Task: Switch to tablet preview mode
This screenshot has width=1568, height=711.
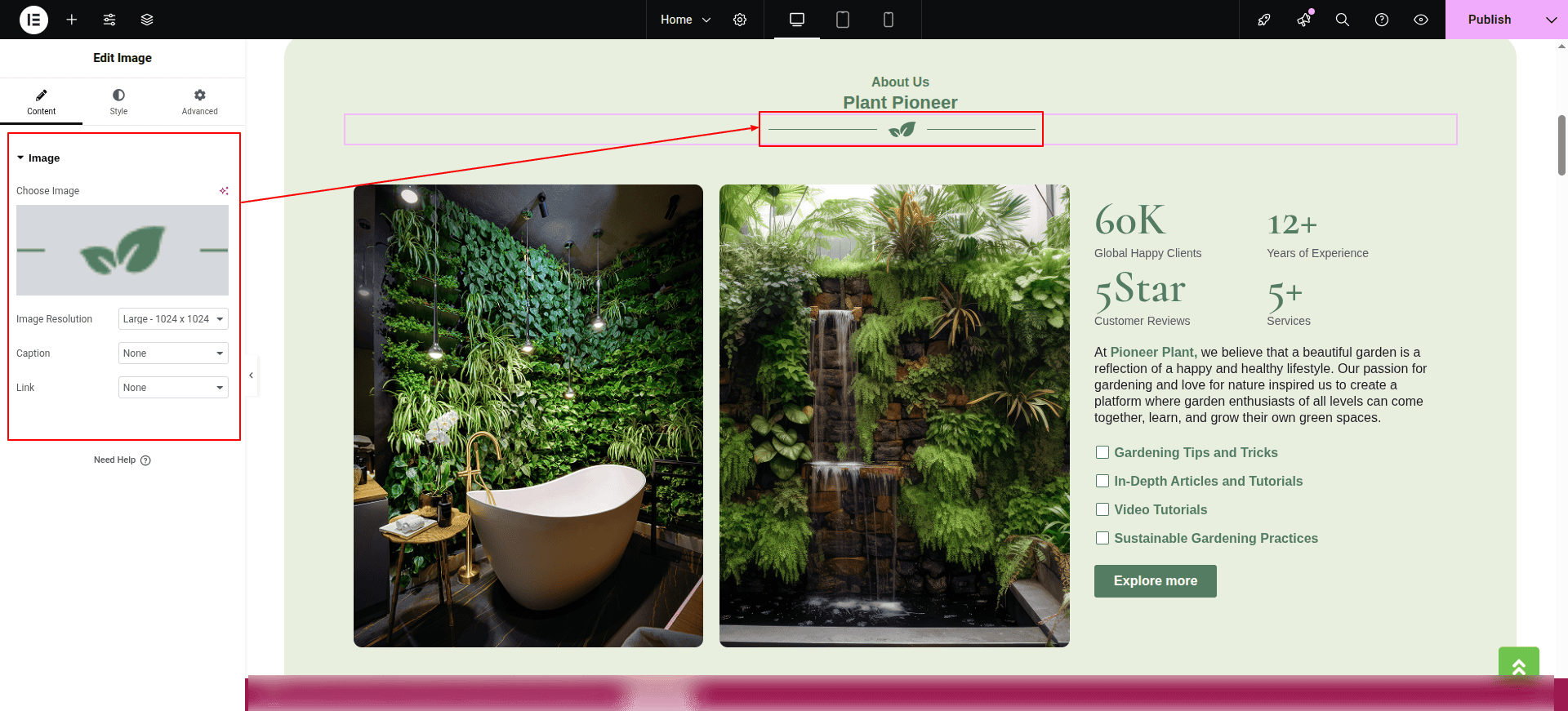Action: (843, 20)
